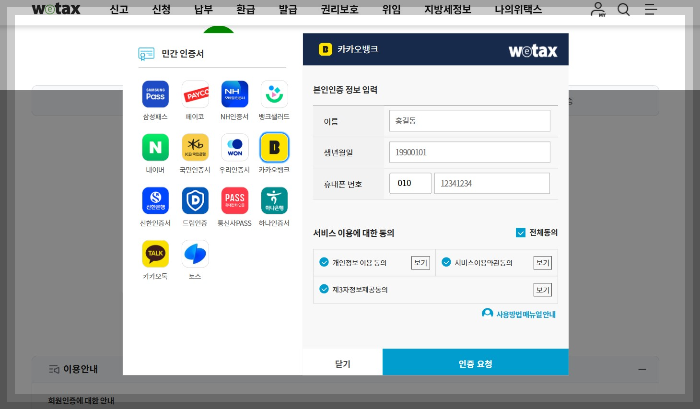Open the 위임 menu
Screen dimensions: 700x409
coord(392,9)
